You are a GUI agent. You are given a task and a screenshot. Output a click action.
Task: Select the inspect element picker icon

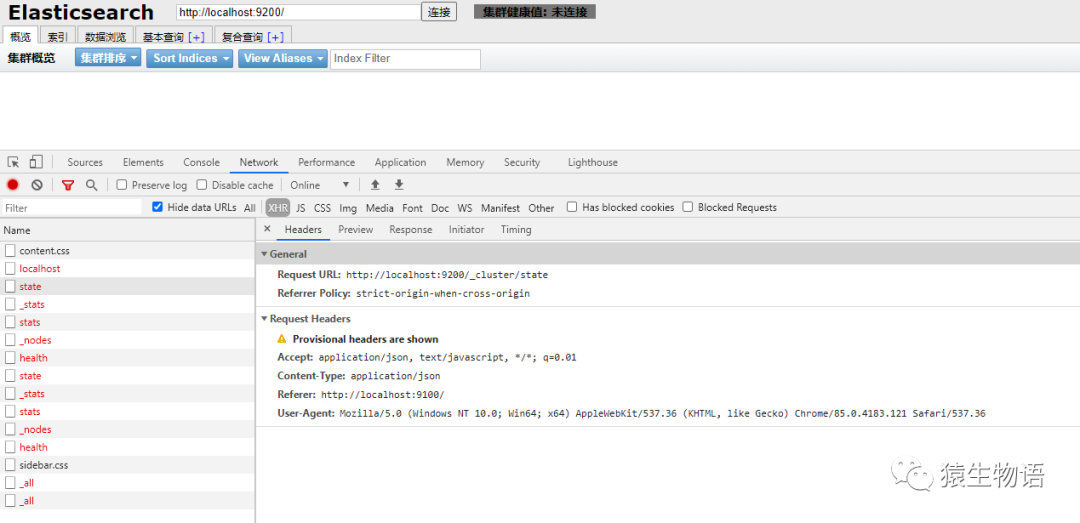13,163
